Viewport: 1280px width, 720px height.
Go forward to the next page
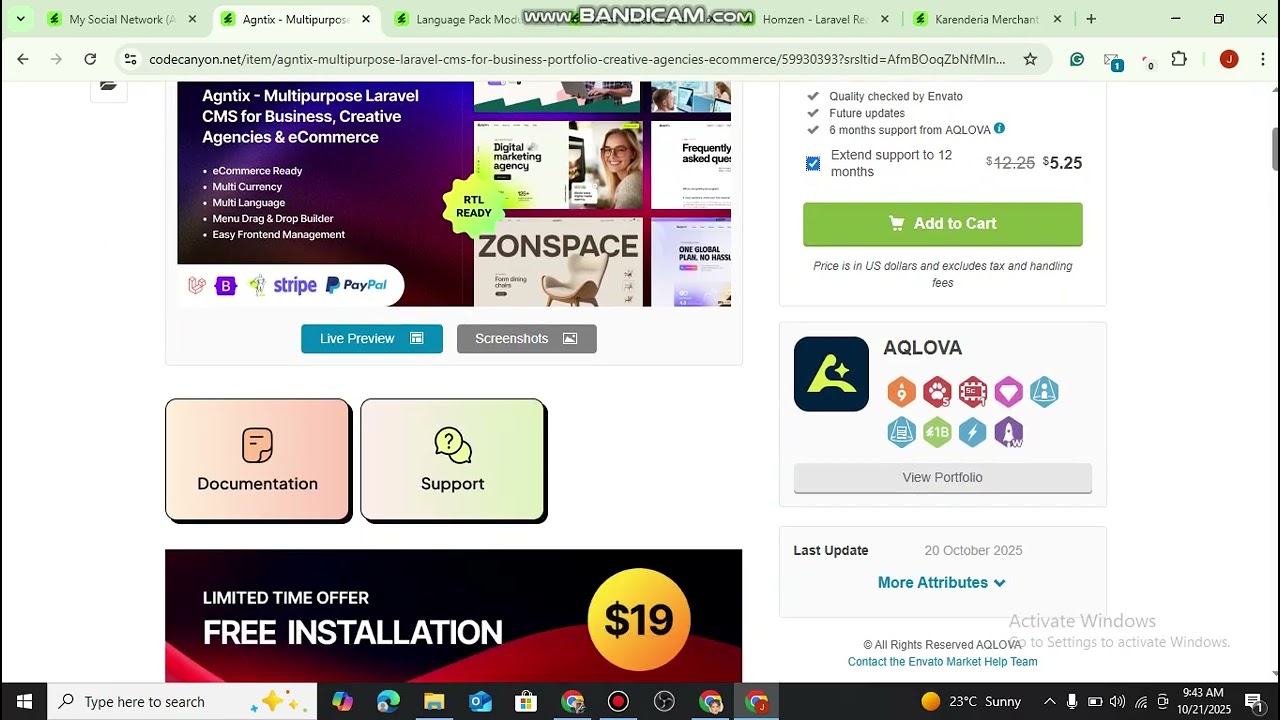coord(56,59)
